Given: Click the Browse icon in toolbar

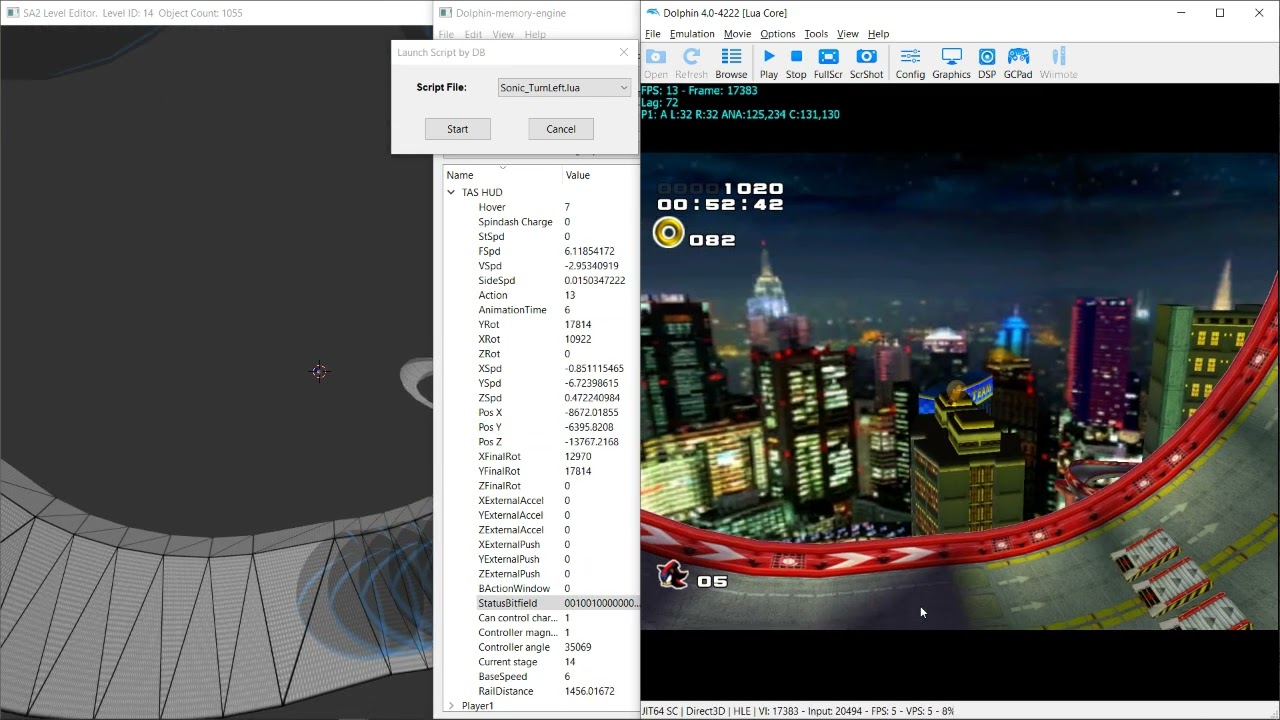Looking at the screenshot, I should click(x=731, y=57).
